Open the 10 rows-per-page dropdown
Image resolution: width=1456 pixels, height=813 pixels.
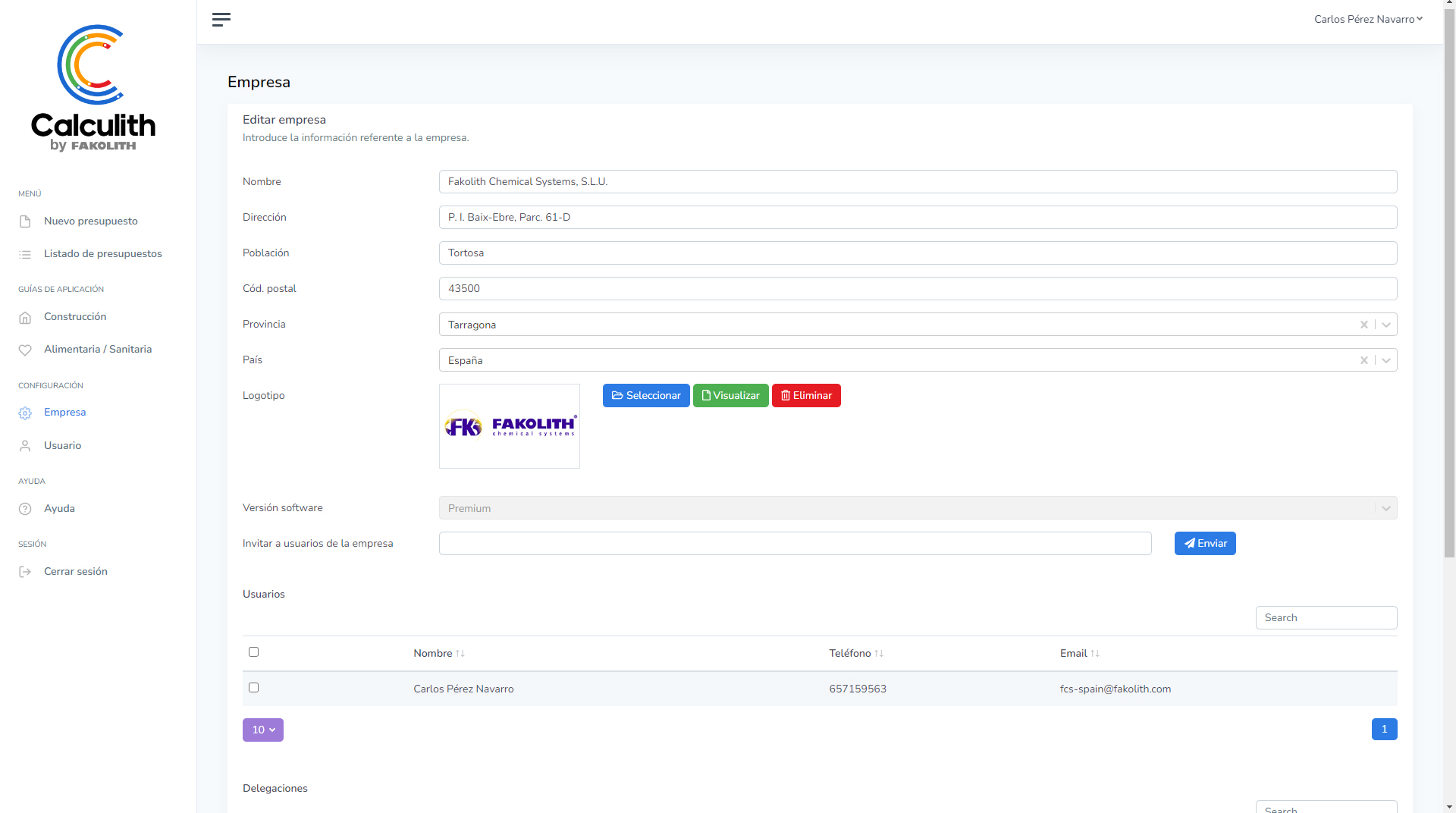point(263,730)
